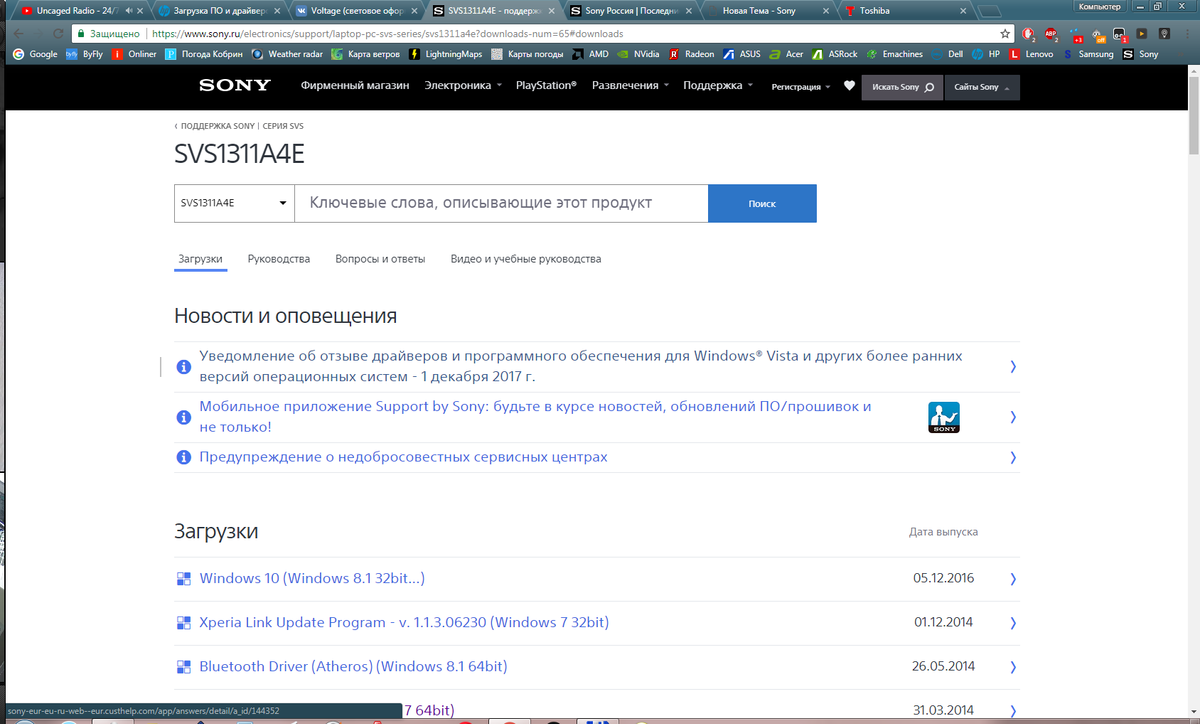Click the AdBlock red hand extension icon
This screenshot has height=724, width=1200.
click(1028, 33)
